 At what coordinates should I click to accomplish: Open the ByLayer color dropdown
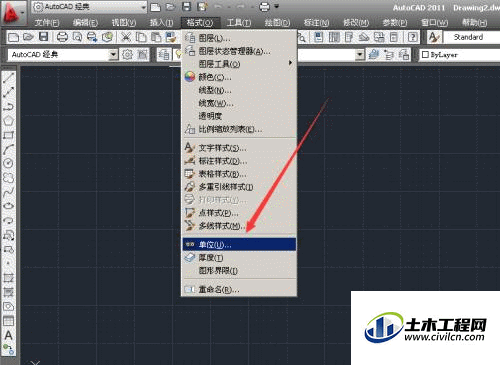tap(460, 54)
